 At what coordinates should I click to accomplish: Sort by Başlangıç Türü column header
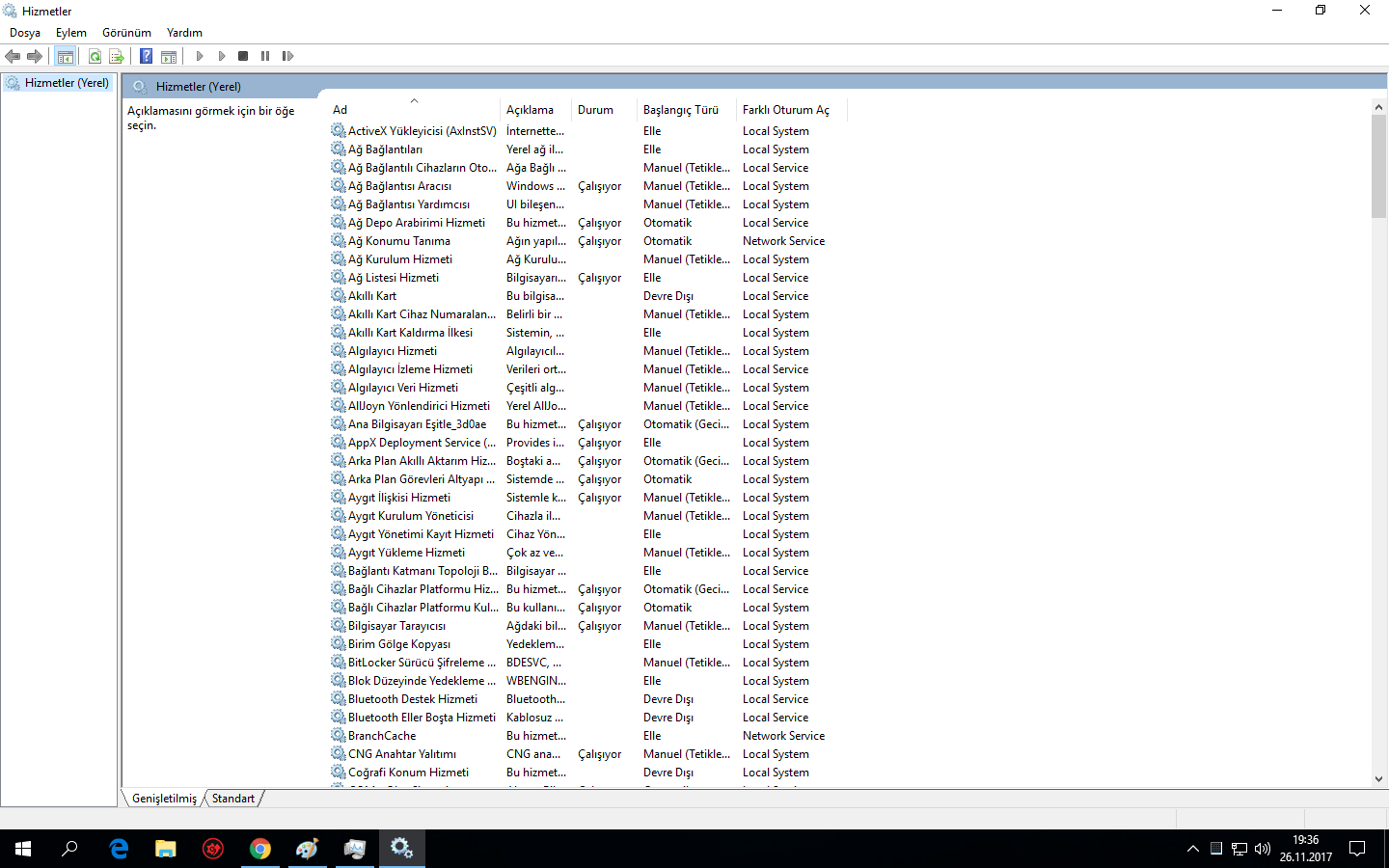[686, 110]
